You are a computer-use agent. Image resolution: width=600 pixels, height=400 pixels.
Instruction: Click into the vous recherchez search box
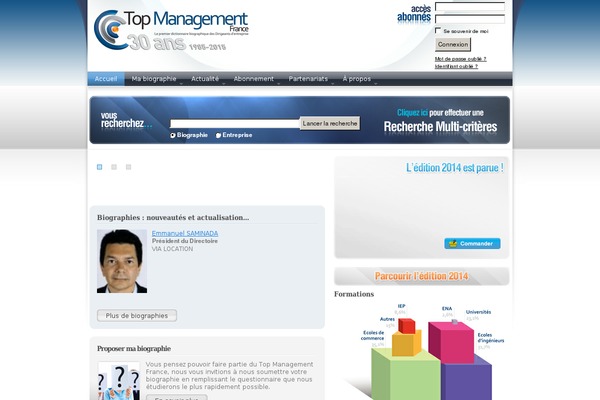[x=235, y=124]
